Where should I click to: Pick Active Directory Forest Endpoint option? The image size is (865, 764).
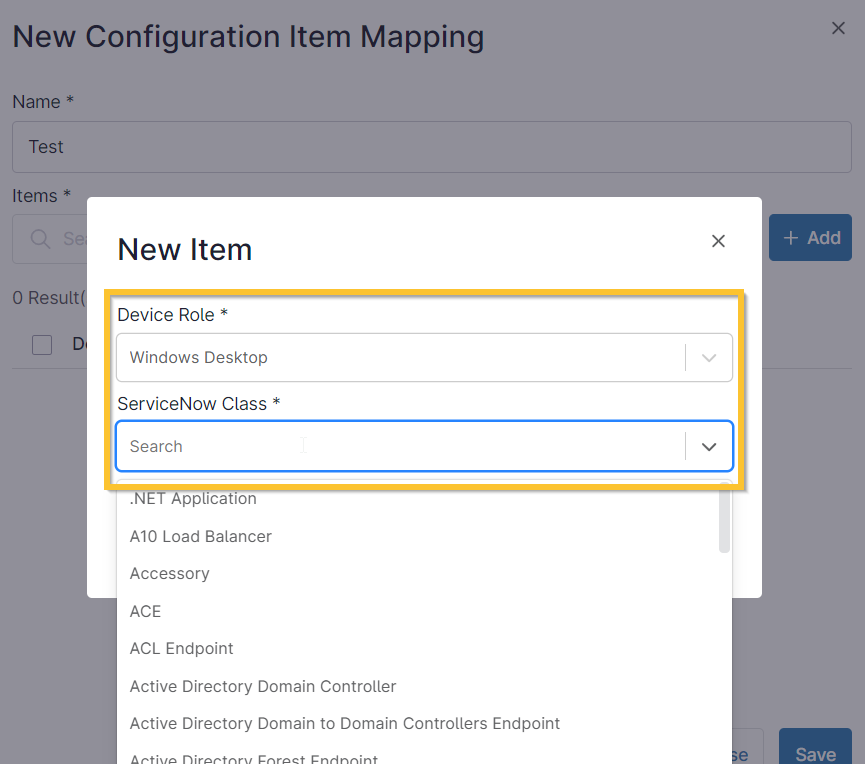point(253,758)
